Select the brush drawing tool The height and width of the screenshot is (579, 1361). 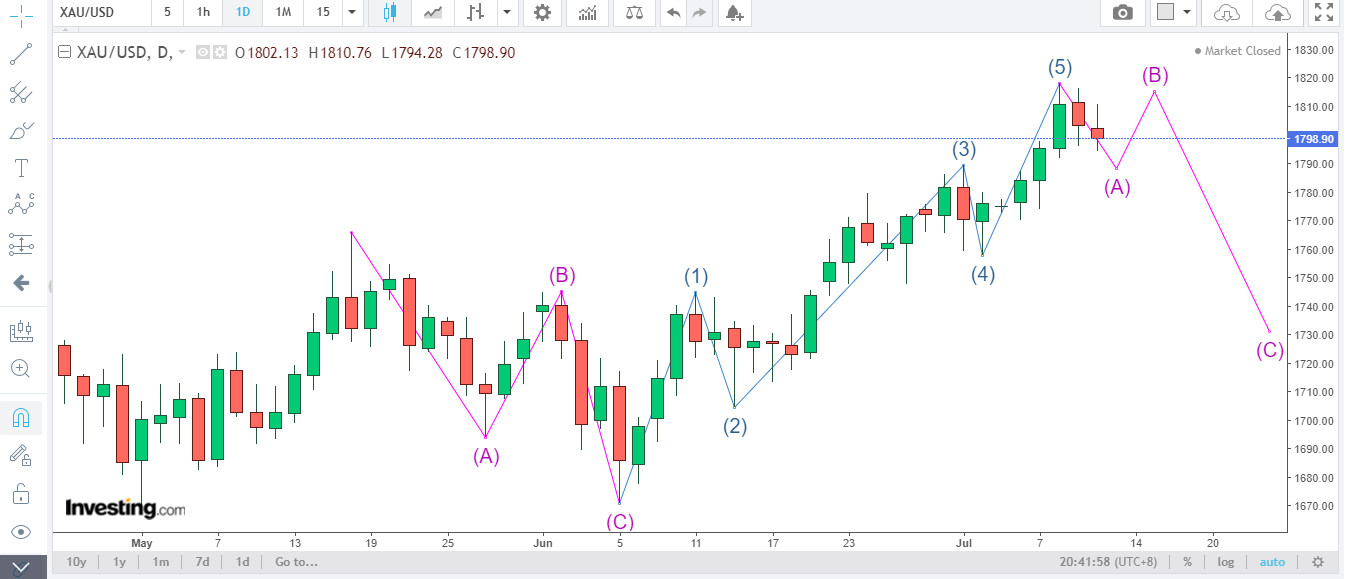pyautogui.click(x=22, y=130)
